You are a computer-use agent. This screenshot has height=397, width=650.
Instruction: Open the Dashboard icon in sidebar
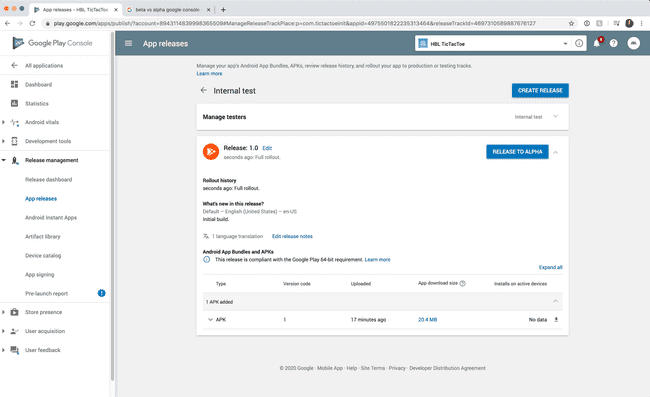15,85
